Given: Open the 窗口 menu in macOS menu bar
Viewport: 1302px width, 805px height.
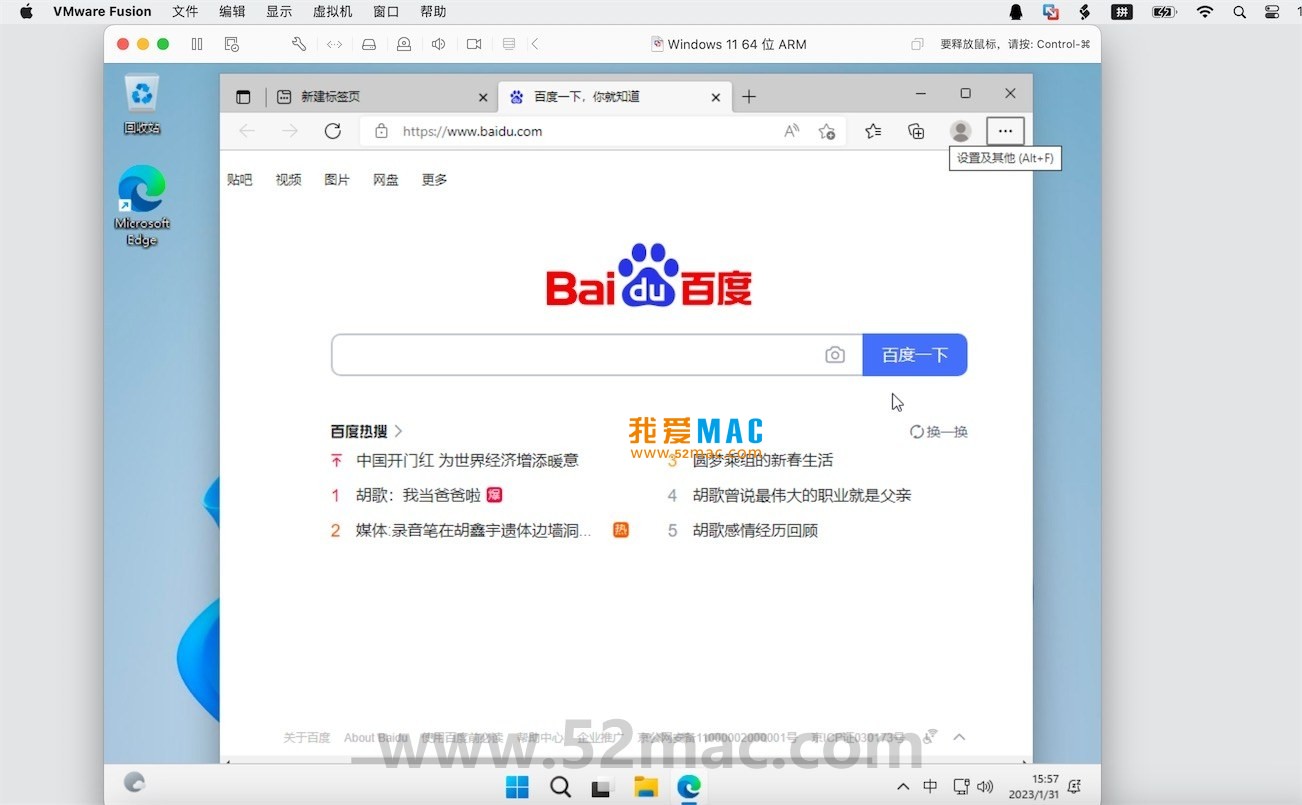Looking at the screenshot, I should [386, 12].
